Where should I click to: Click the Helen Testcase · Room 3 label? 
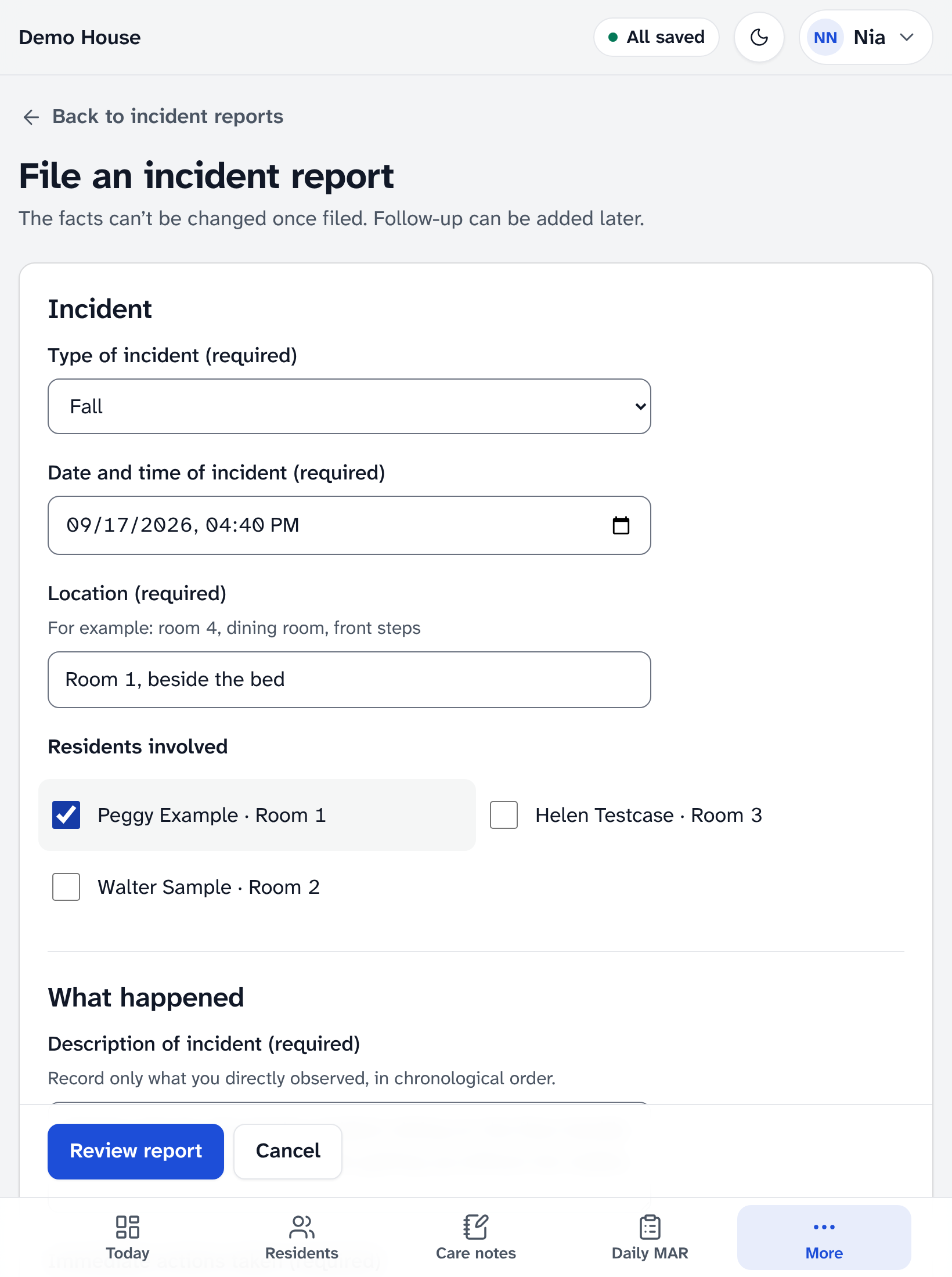648,815
